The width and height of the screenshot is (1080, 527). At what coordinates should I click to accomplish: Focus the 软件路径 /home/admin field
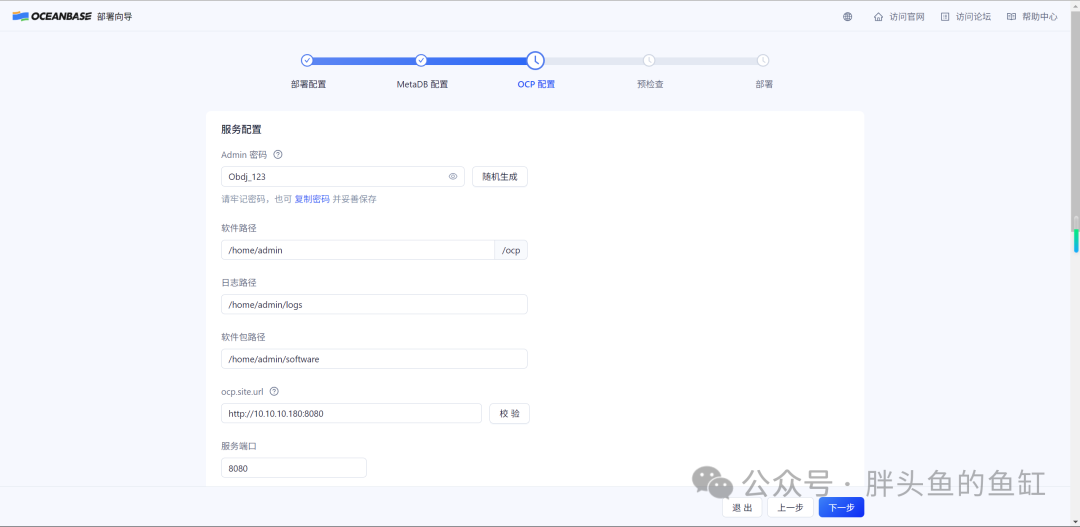[357, 250]
